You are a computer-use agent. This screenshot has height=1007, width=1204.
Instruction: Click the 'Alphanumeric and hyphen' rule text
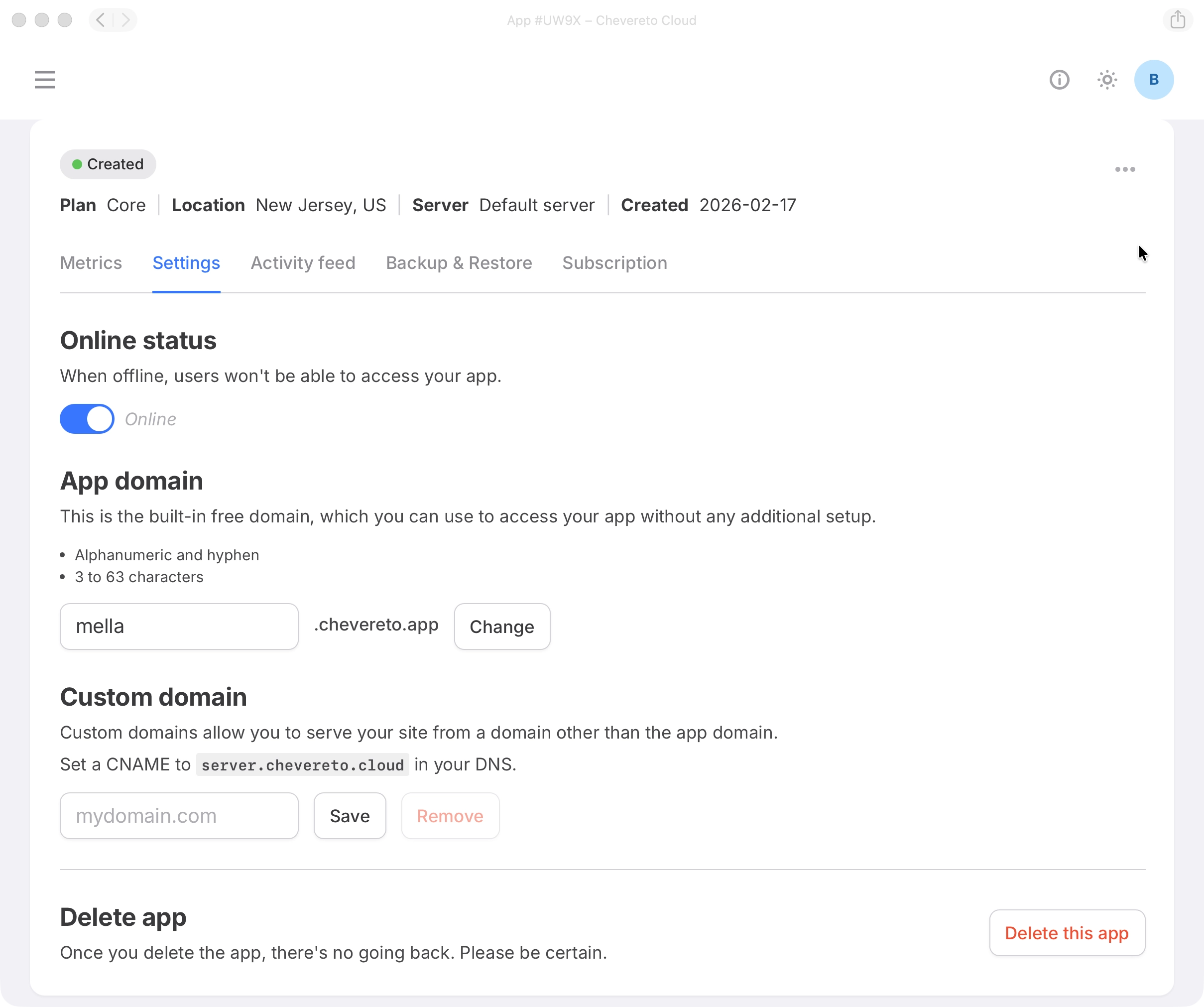coord(167,555)
